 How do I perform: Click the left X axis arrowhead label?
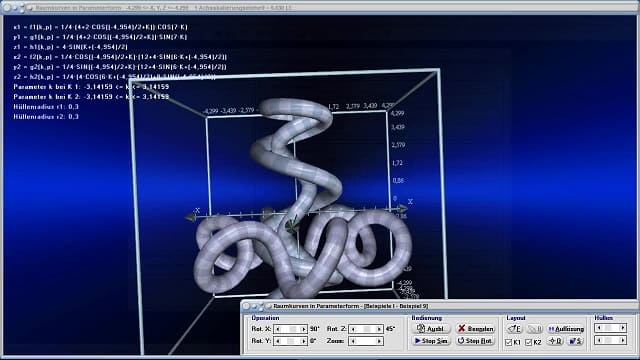tap(197, 211)
